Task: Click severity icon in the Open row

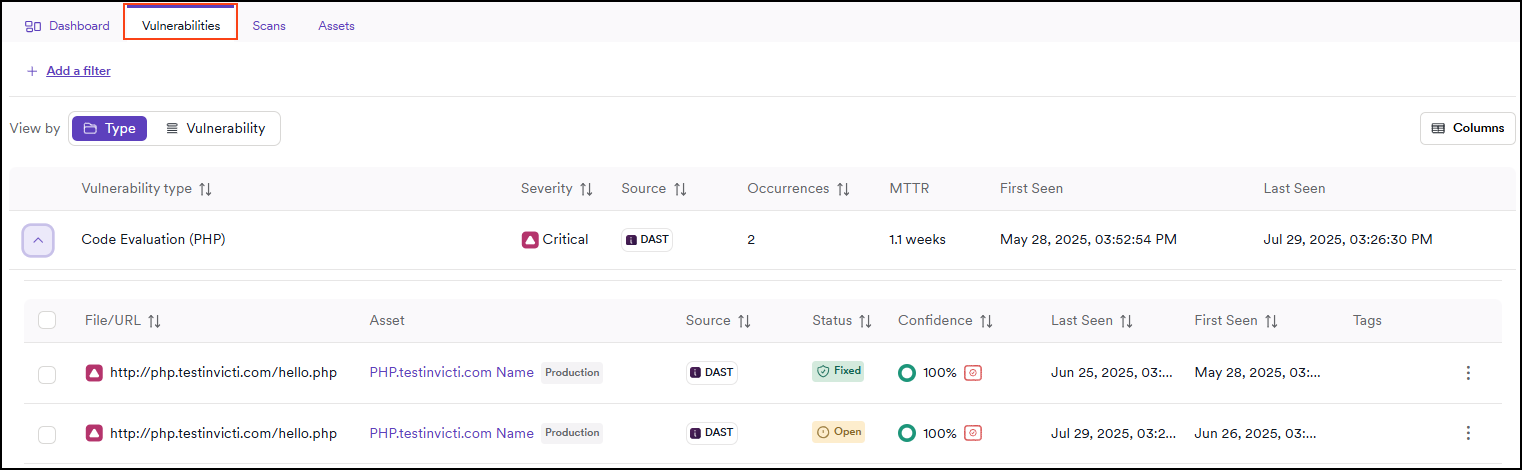Action: 94,433
